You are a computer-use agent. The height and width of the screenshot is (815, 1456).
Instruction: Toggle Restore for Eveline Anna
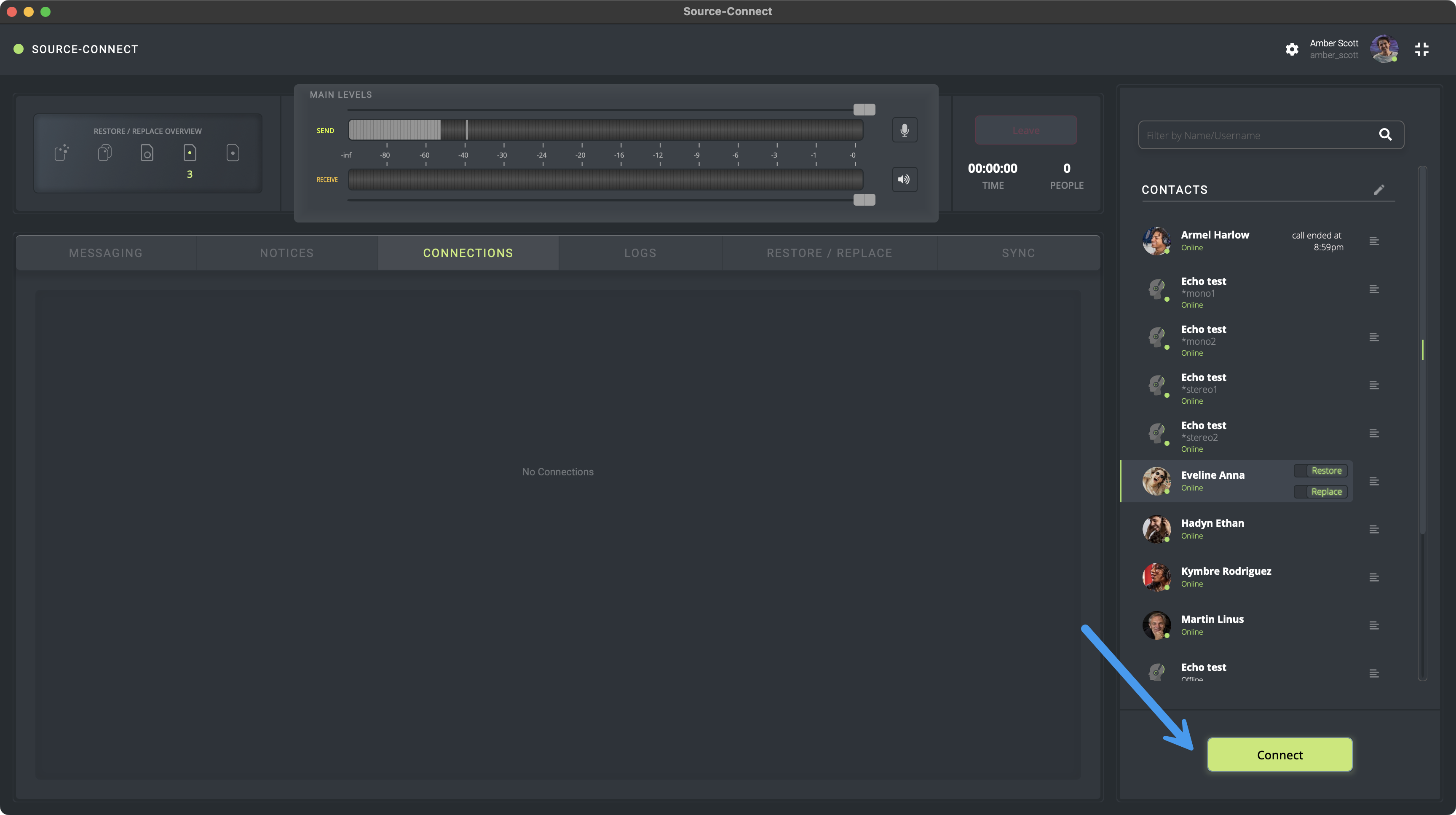tap(1320, 471)
